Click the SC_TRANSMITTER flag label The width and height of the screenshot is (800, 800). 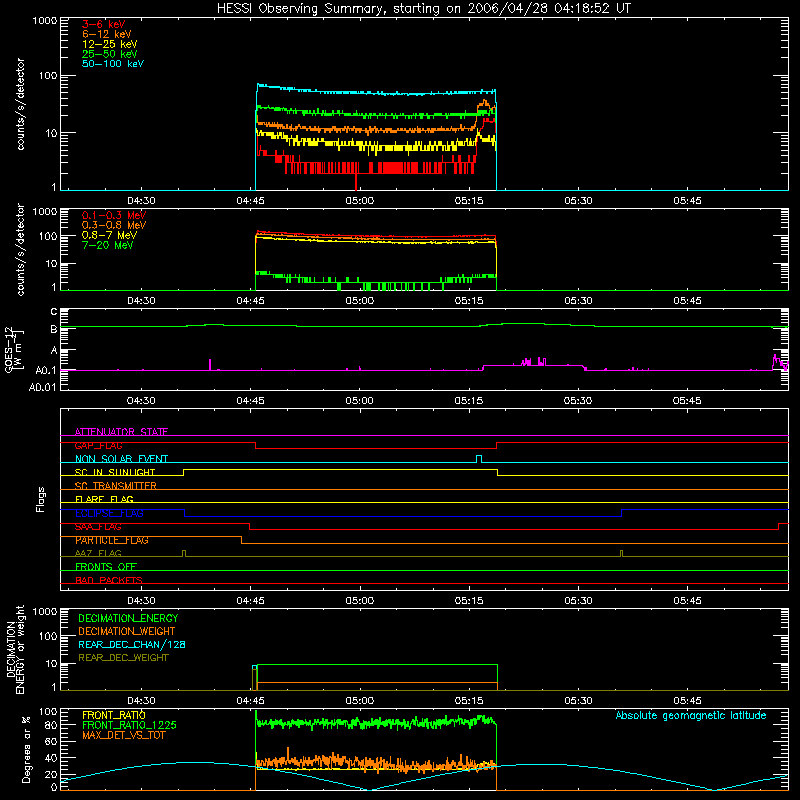[116, 486]
